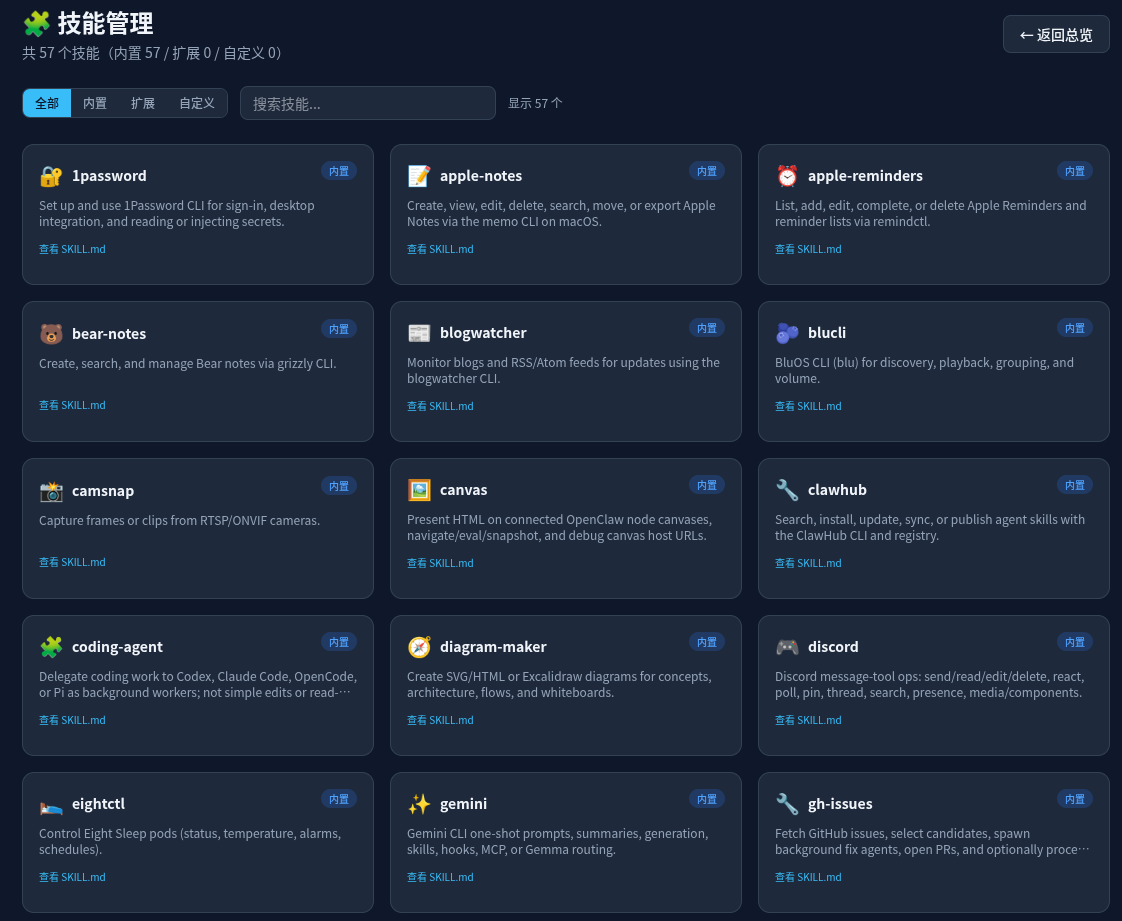Switch to the 内置 filter tab
The height and width of the screenshot is (921, 1122).
tap(94, 103)
